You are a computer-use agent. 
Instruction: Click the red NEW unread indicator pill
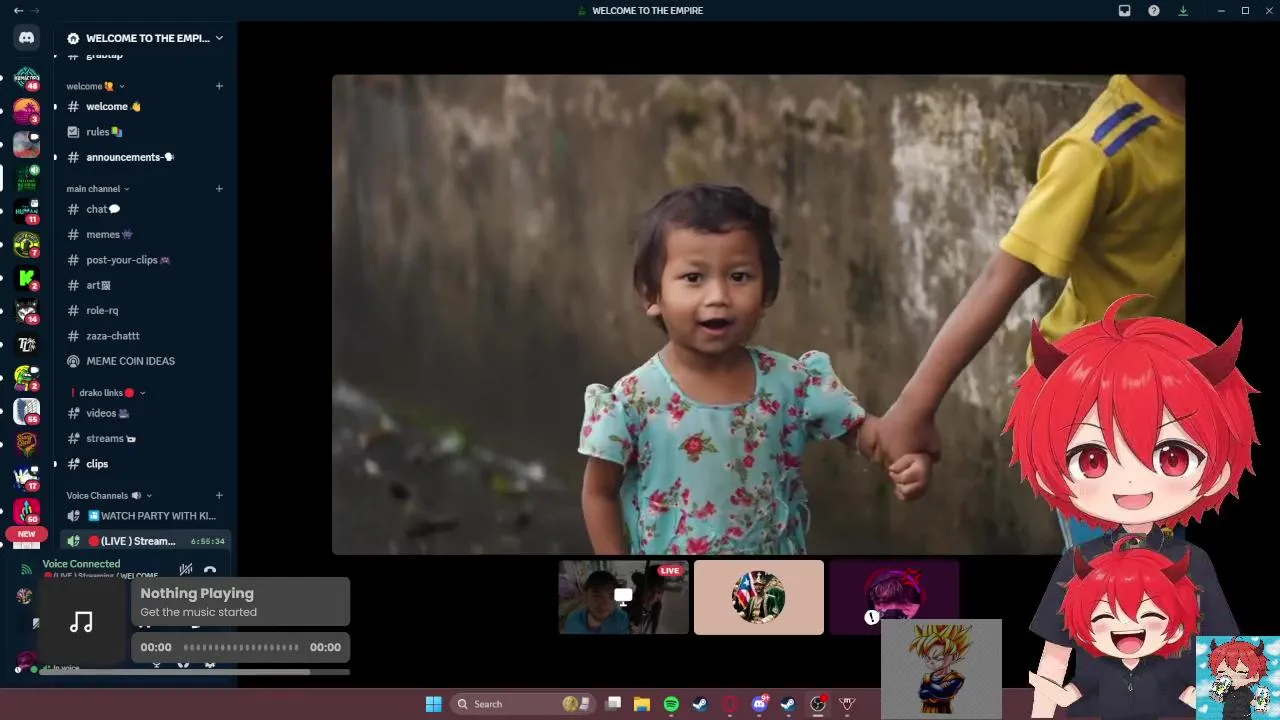click(x=26, y=534)
